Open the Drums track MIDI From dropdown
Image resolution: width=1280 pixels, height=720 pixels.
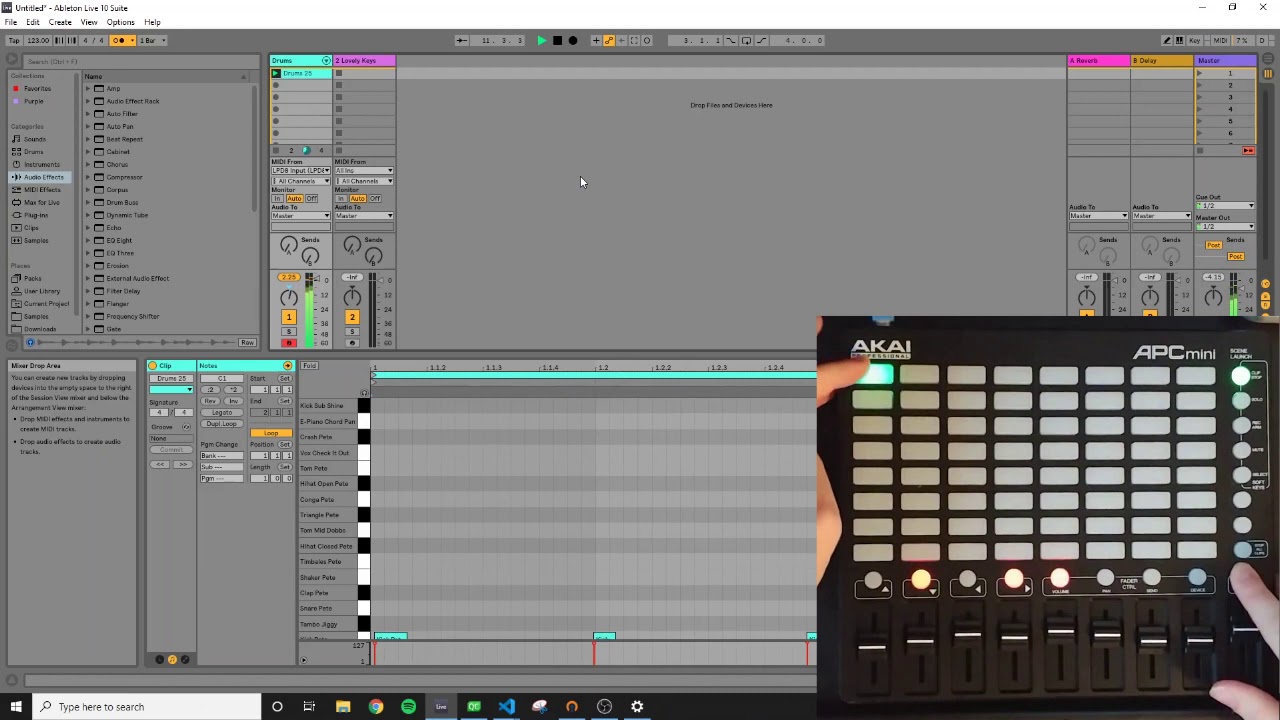click(x=301, y=171)
